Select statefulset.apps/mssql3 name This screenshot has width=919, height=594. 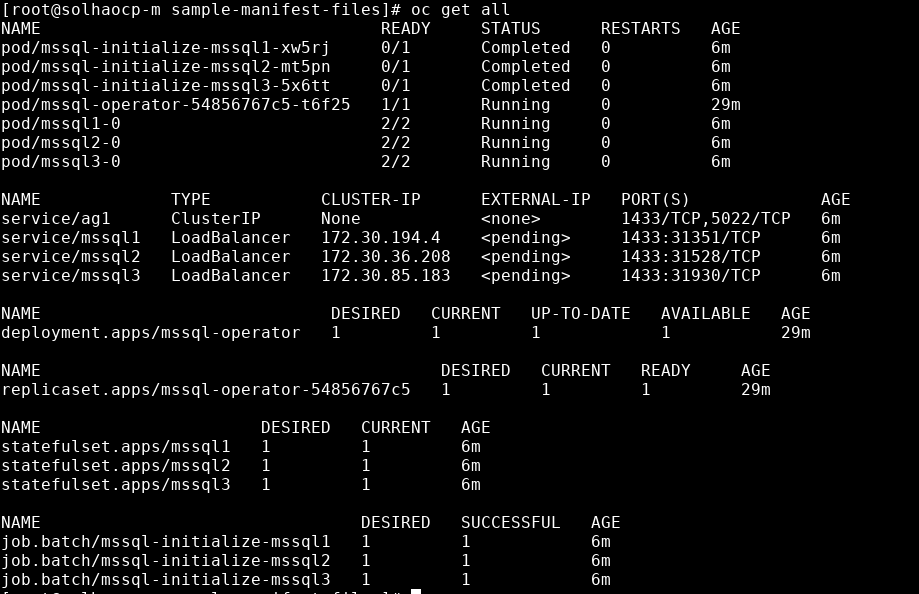tap(115, 485)
